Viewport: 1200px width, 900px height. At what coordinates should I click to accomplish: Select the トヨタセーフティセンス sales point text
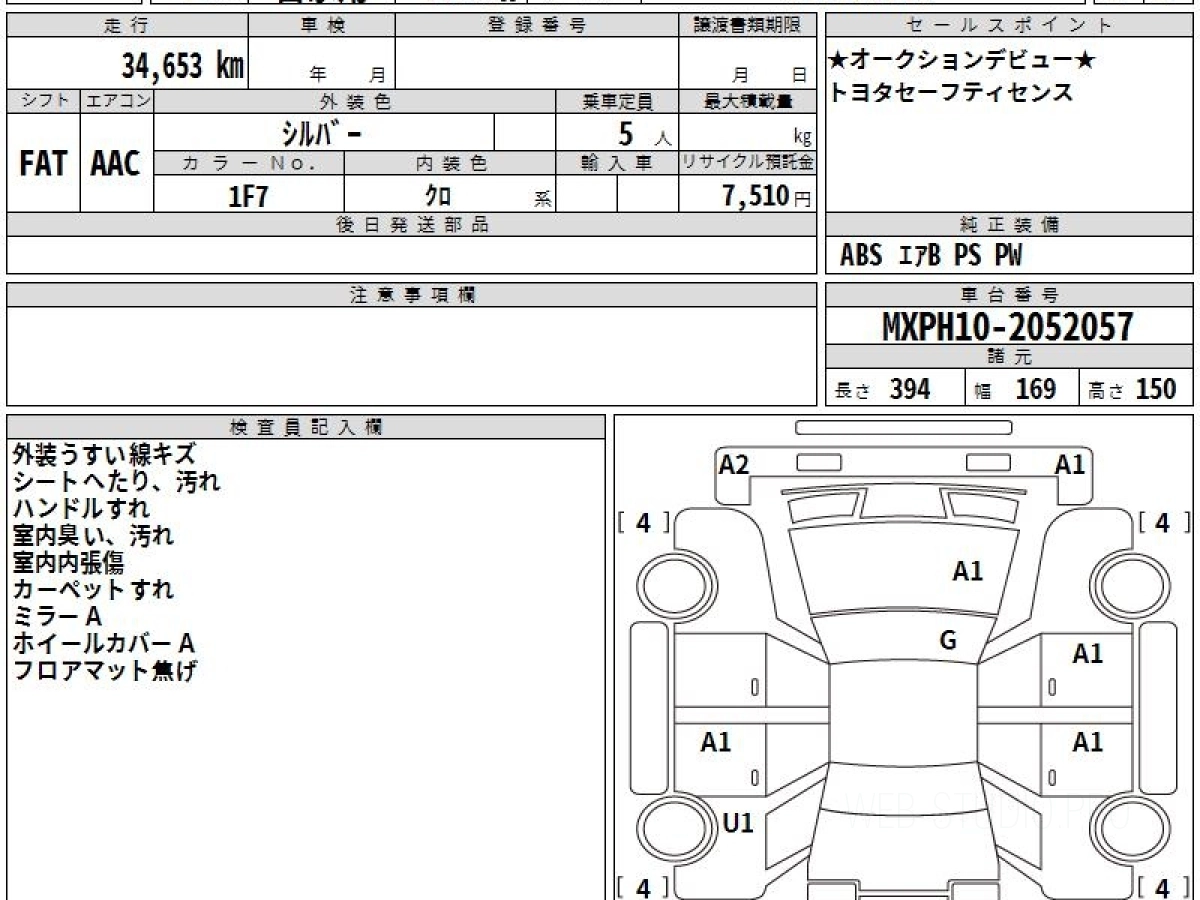click(x=952, y=92)
